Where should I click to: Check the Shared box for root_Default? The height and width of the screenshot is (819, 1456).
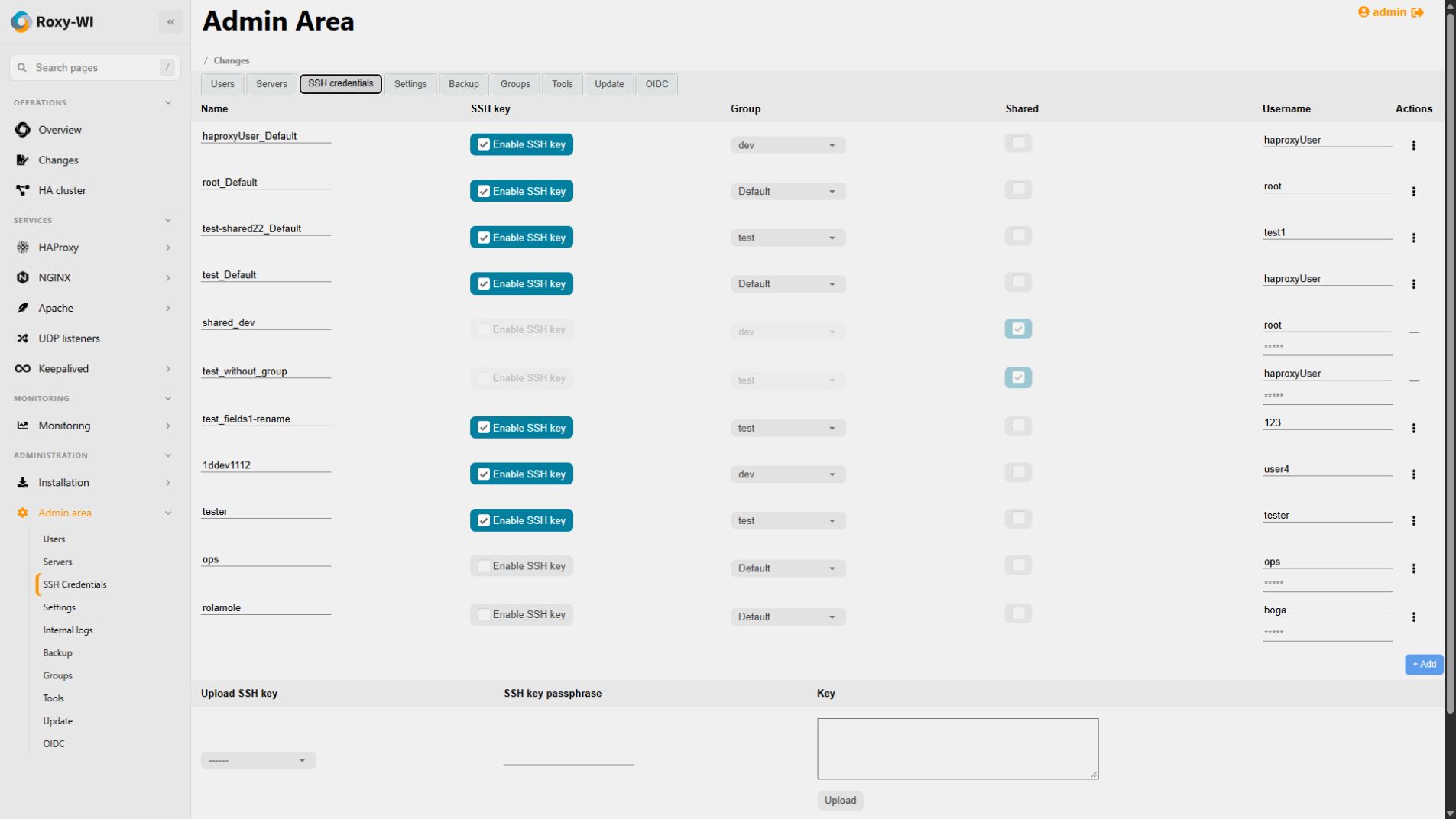tap(1018, 189)
